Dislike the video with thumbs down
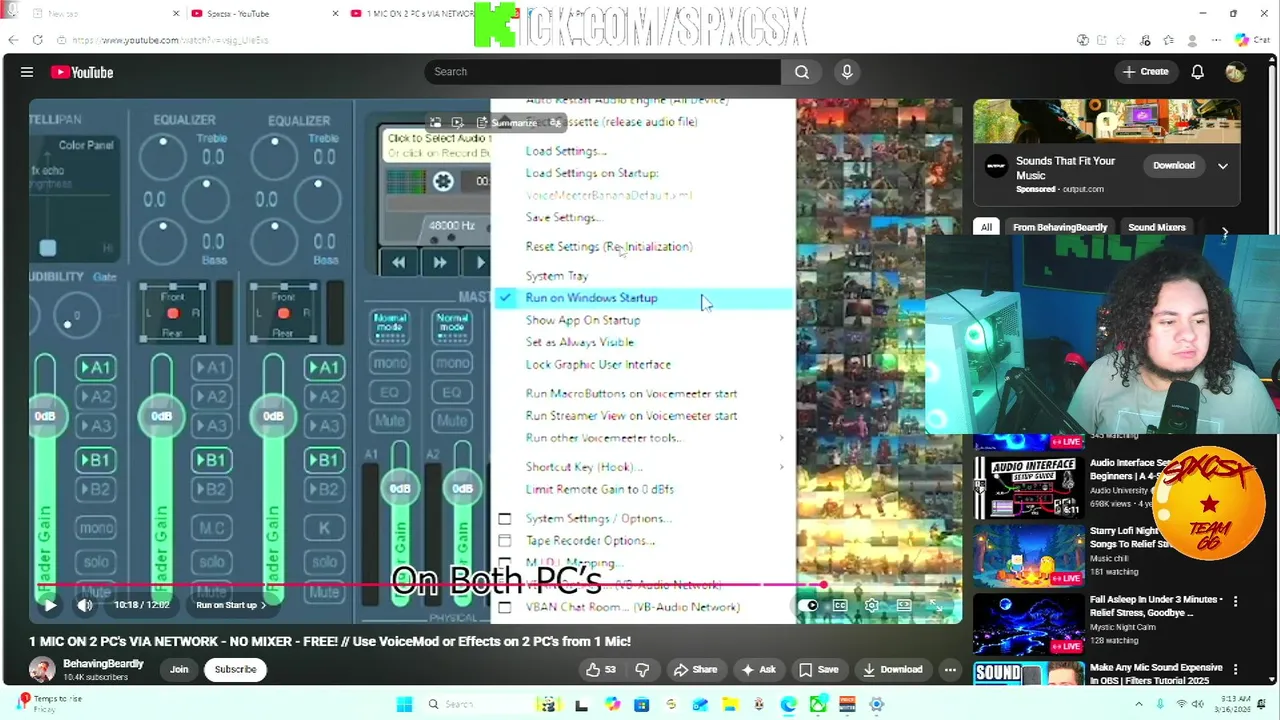The image size is (1280, 720). click(x=642, y=669)
